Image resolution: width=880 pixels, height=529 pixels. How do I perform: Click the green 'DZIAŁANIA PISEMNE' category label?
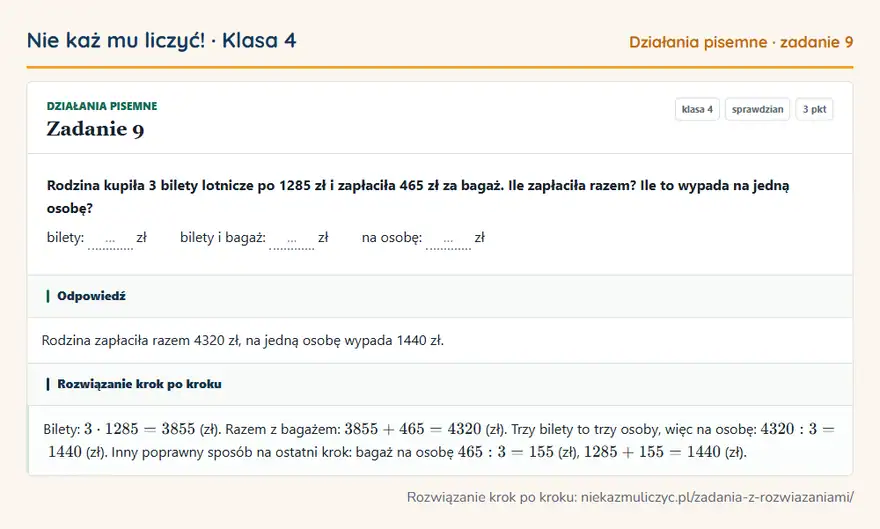102,106
